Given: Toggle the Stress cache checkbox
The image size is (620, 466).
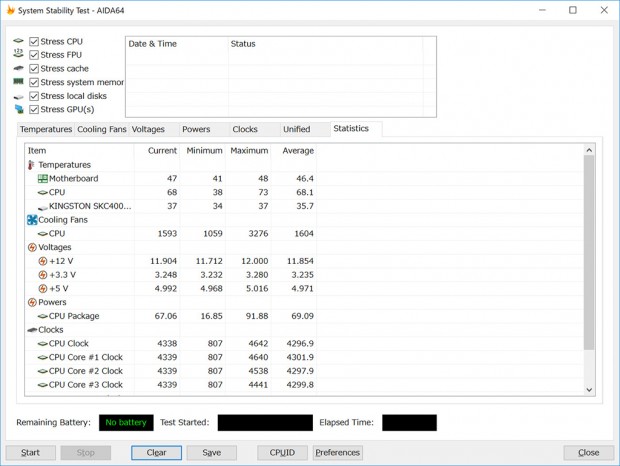Looking at the screenshot, I should click(x=34, y=69).
